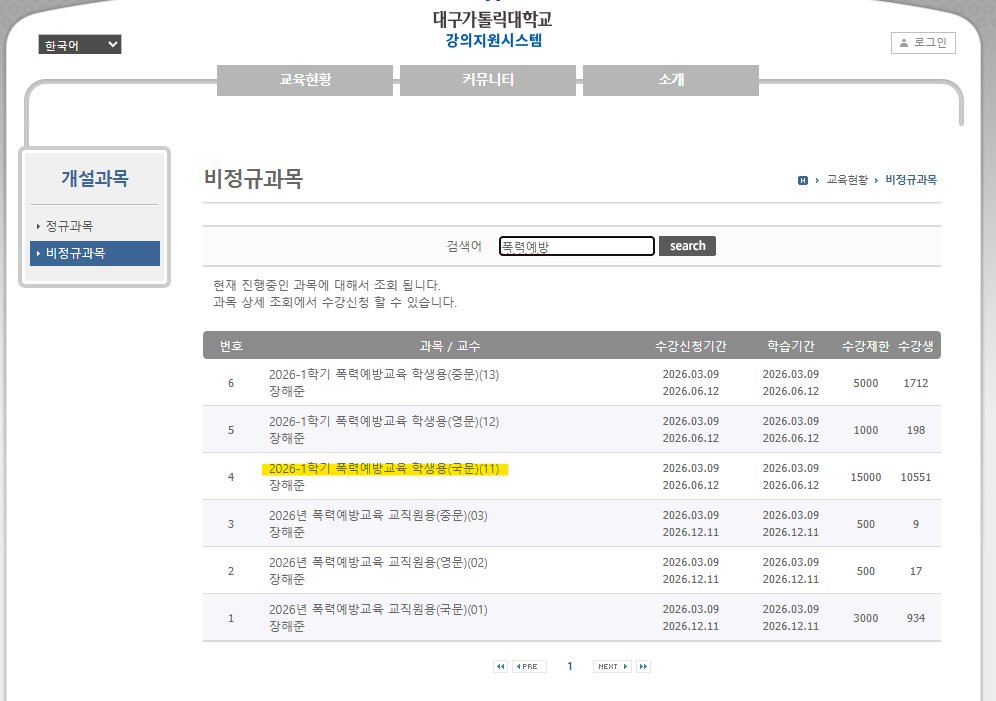Open 폭력예방교육 학생용(영문)(12) course
Viewport: 996px width, 701px height.
(x=384, y=422)
